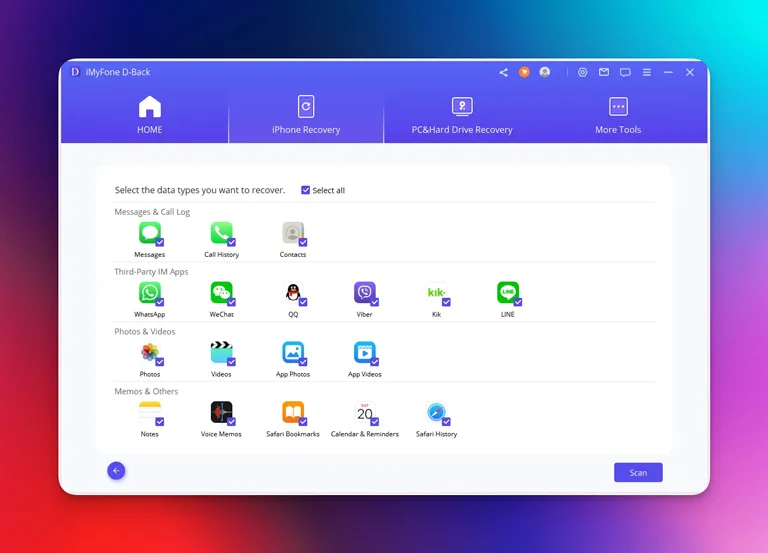Screen dimensions: 768x553
Task: Click the Videos clapperboard icon
Action: pos(221,352)
